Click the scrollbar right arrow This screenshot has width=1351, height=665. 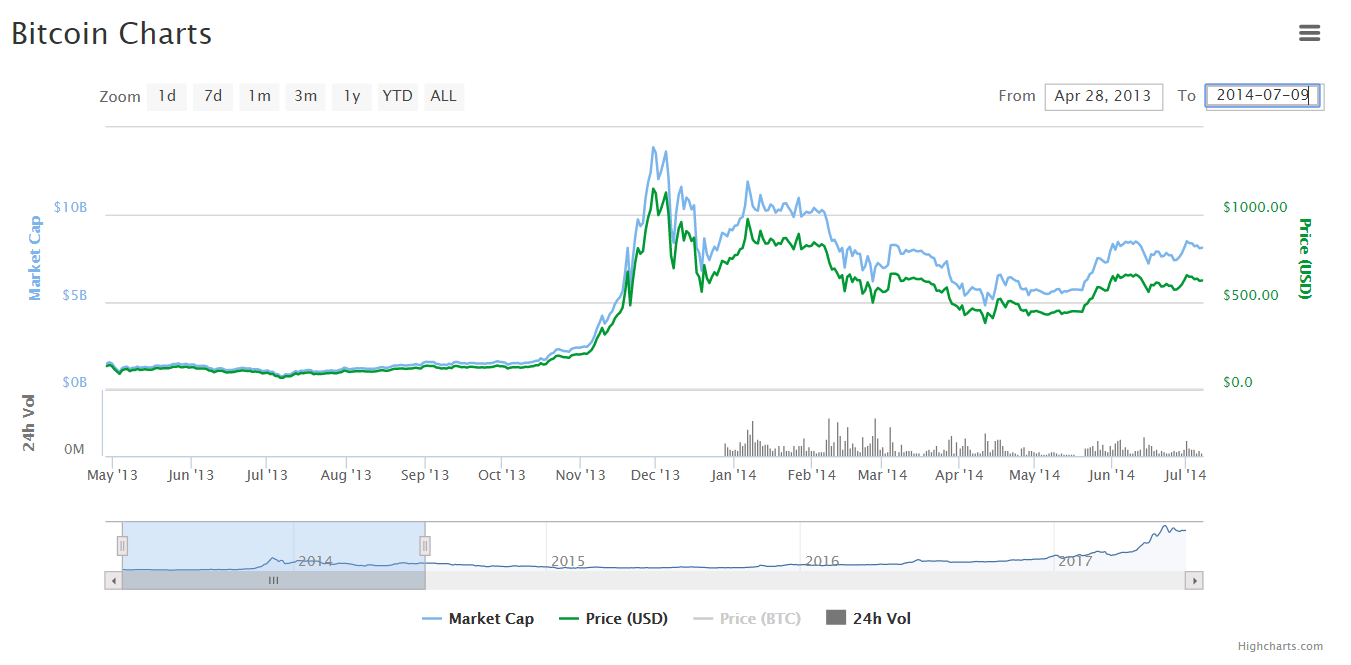point(1194,580)
